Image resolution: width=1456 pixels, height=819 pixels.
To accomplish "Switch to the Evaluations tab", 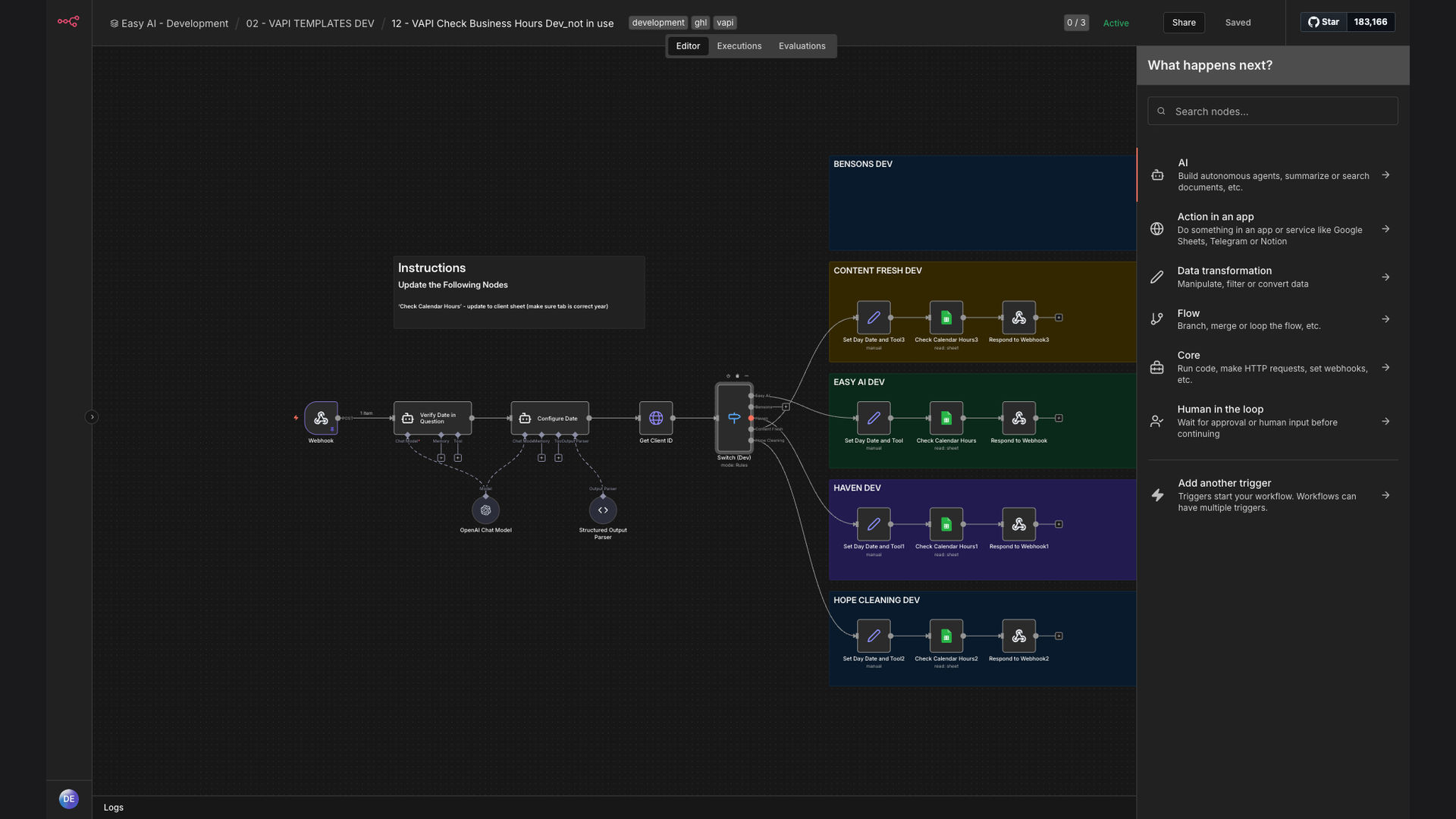I will point(802,46).
